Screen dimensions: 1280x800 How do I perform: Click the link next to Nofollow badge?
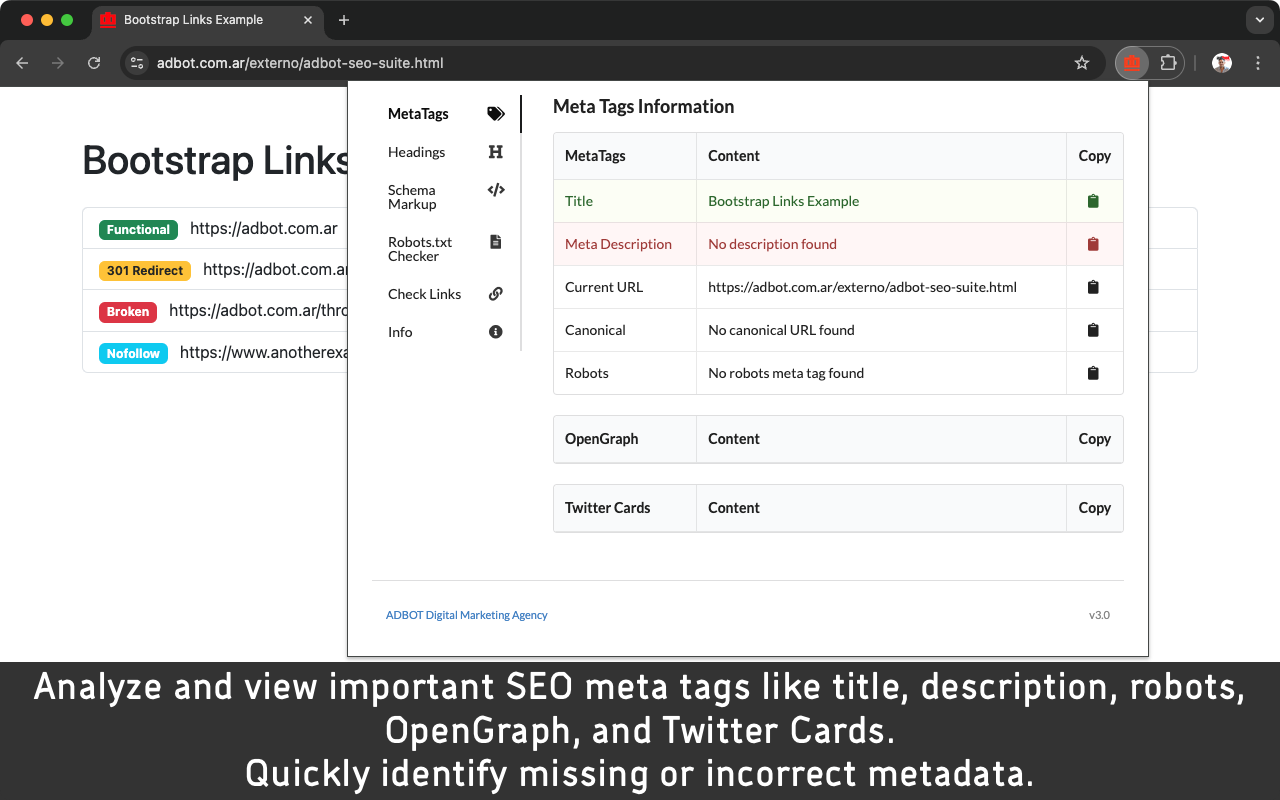[264, 353]
